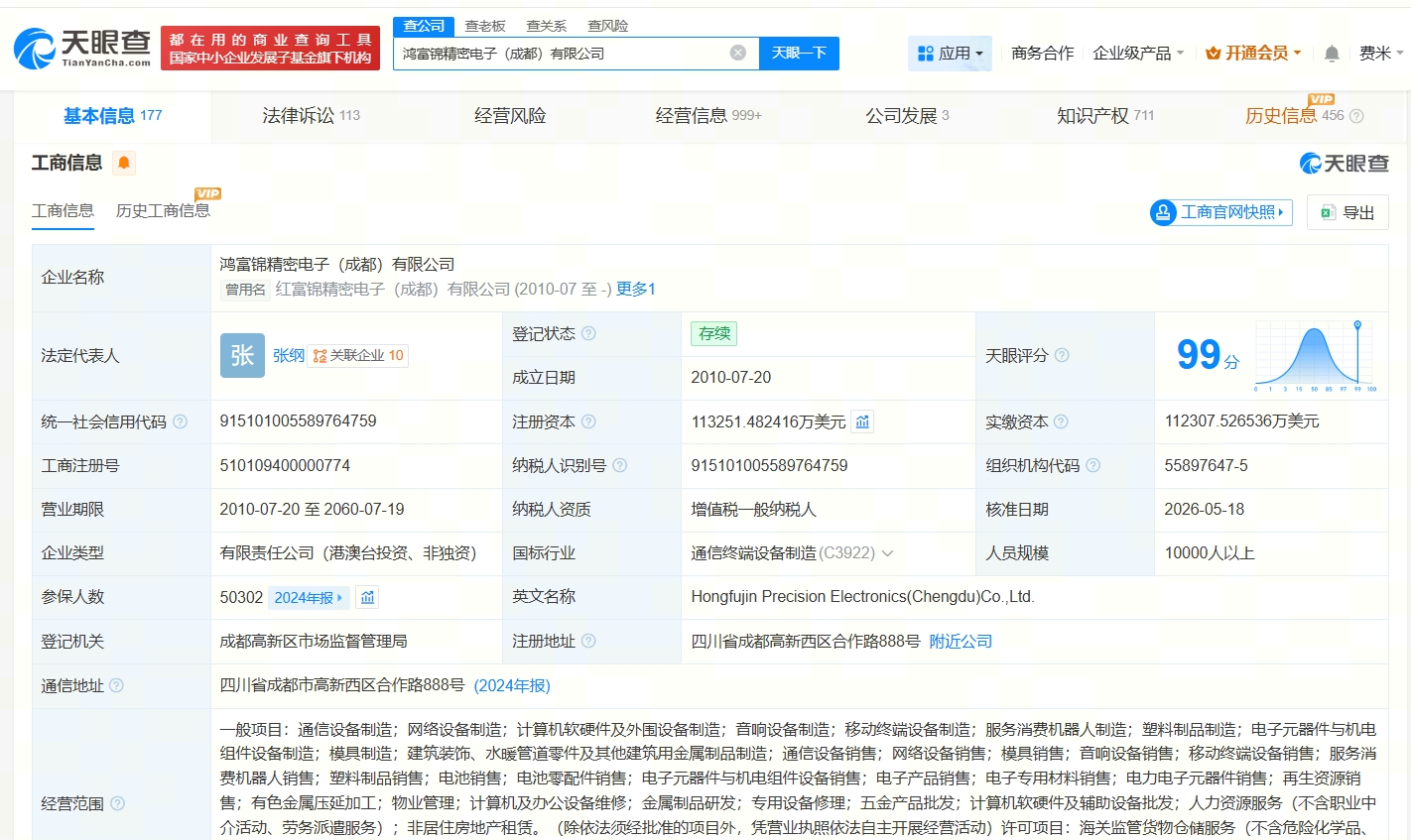Open the 公司发展 tab
The image size is (1411, 840).
pyautogui.click(x=907, y=116)
